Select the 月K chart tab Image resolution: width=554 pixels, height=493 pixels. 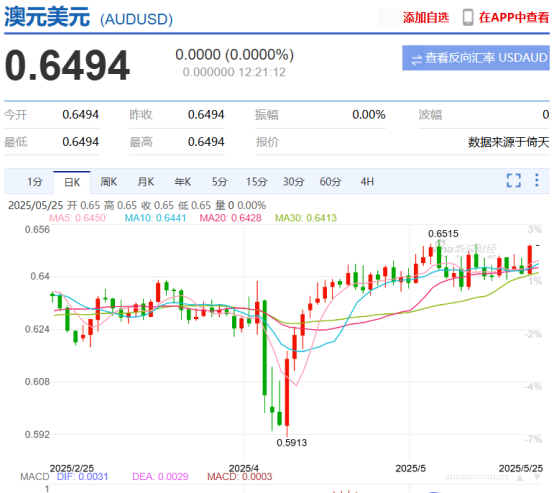146,182
